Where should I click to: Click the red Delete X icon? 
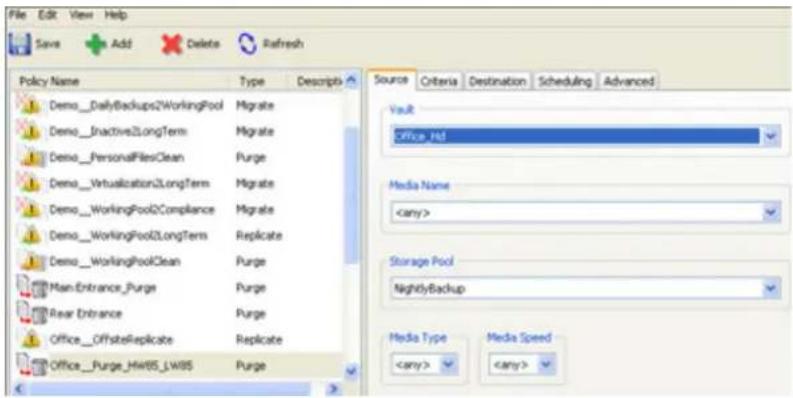[171, 45]
